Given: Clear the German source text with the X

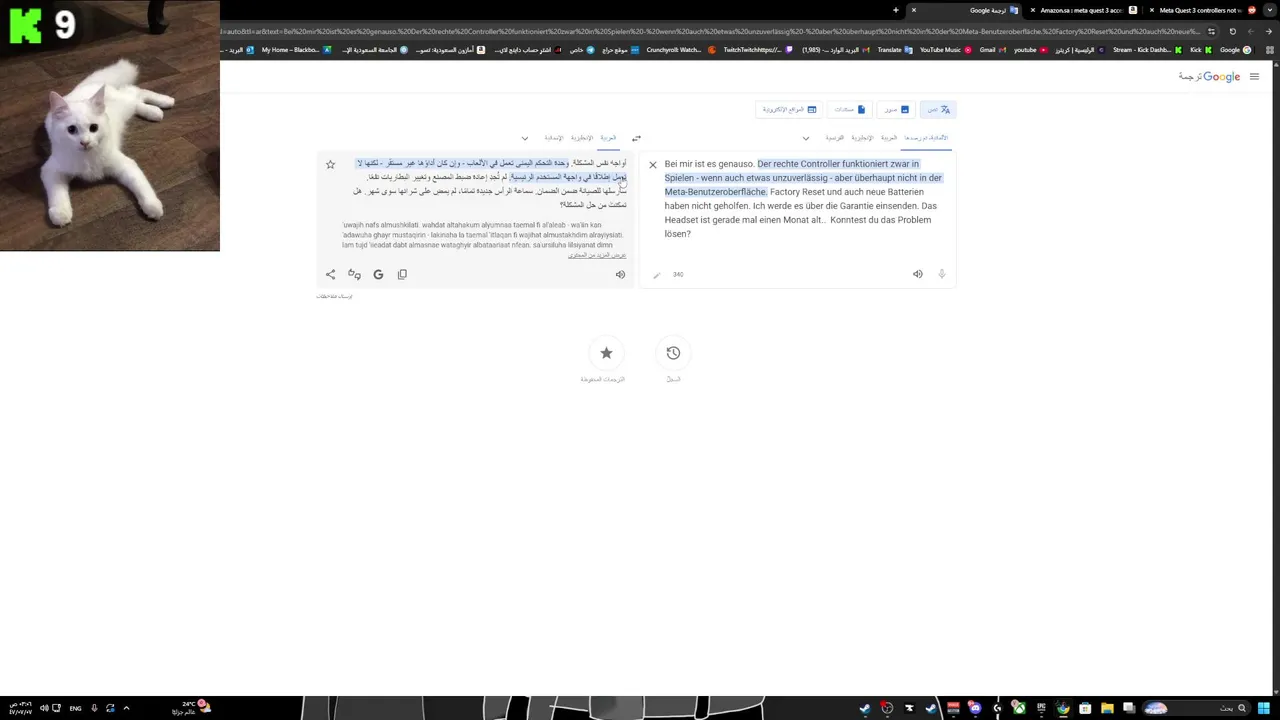Looking at the screenshot, I should (653, 165).
